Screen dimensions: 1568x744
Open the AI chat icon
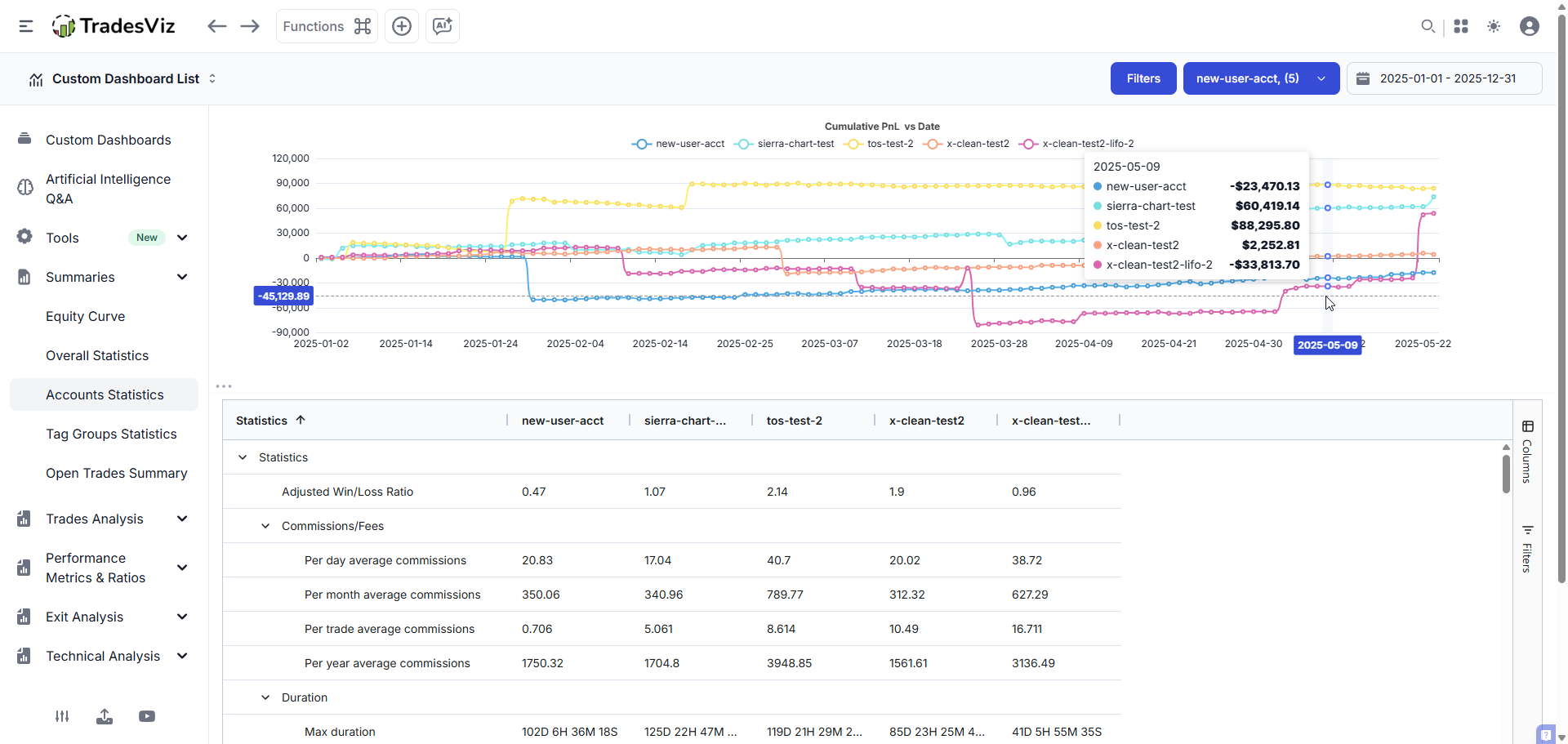[x=443, y=26]
